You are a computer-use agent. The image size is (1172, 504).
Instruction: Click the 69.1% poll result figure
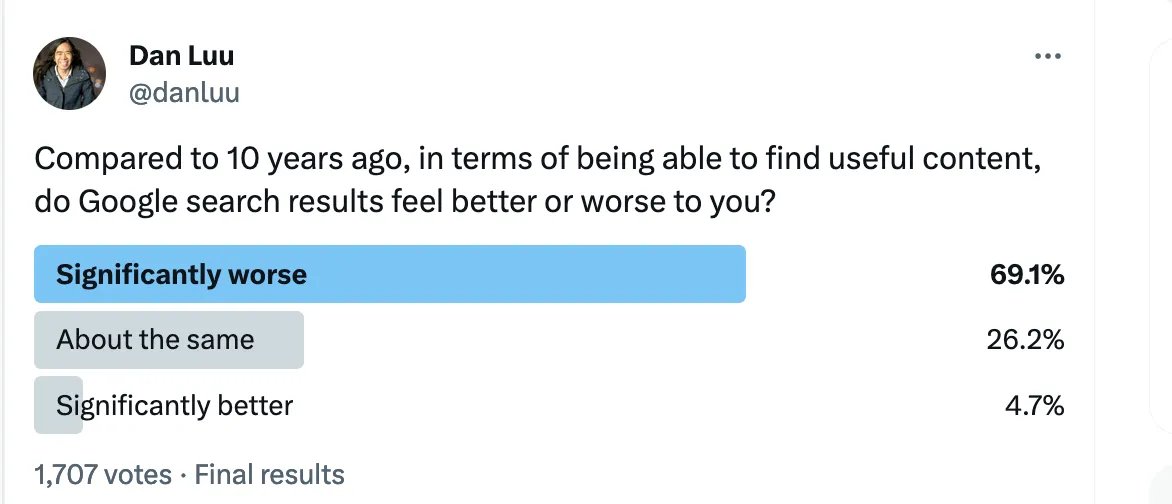pyautogui.click(x=1026, y=275)
